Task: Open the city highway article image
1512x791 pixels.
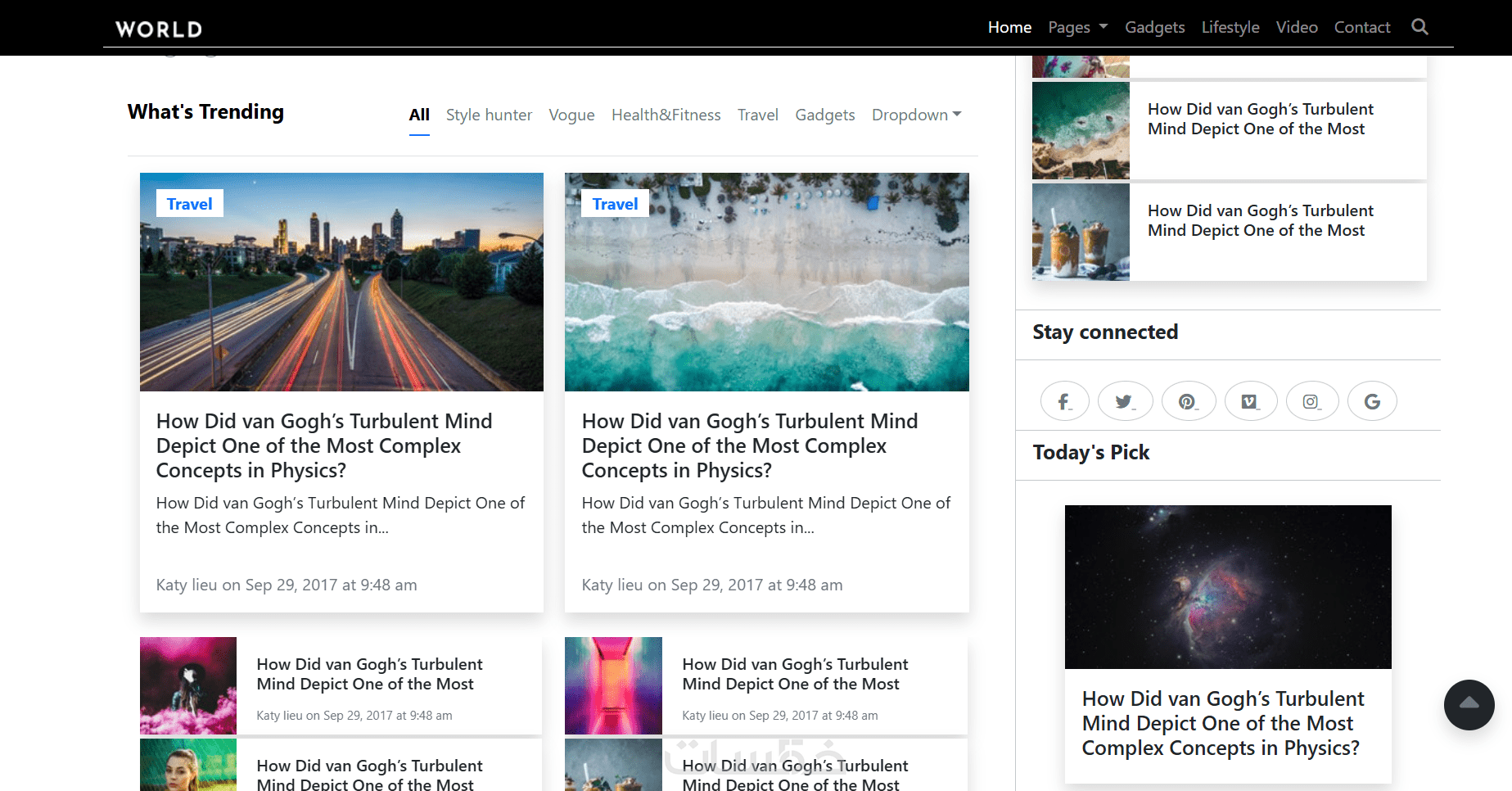Action: point(341,282)
